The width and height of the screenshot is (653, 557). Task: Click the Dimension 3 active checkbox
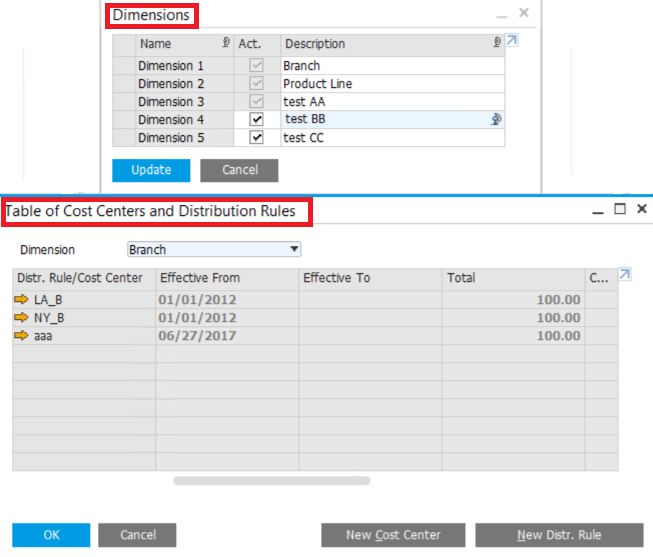(256, 102)
